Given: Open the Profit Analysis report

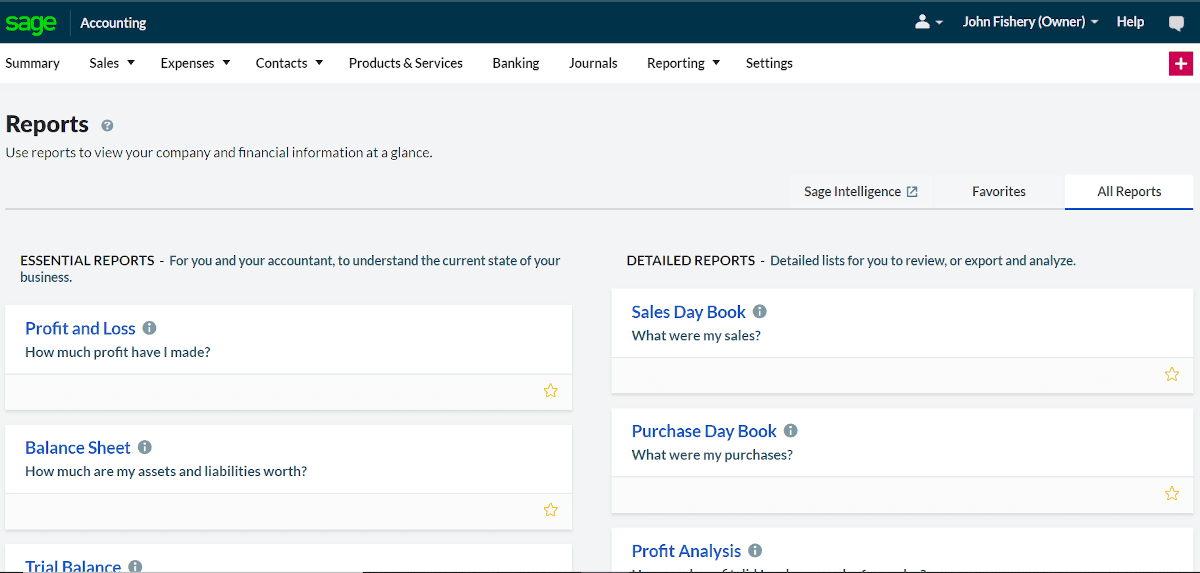Looking at the screenshot, I should [686, 551].
